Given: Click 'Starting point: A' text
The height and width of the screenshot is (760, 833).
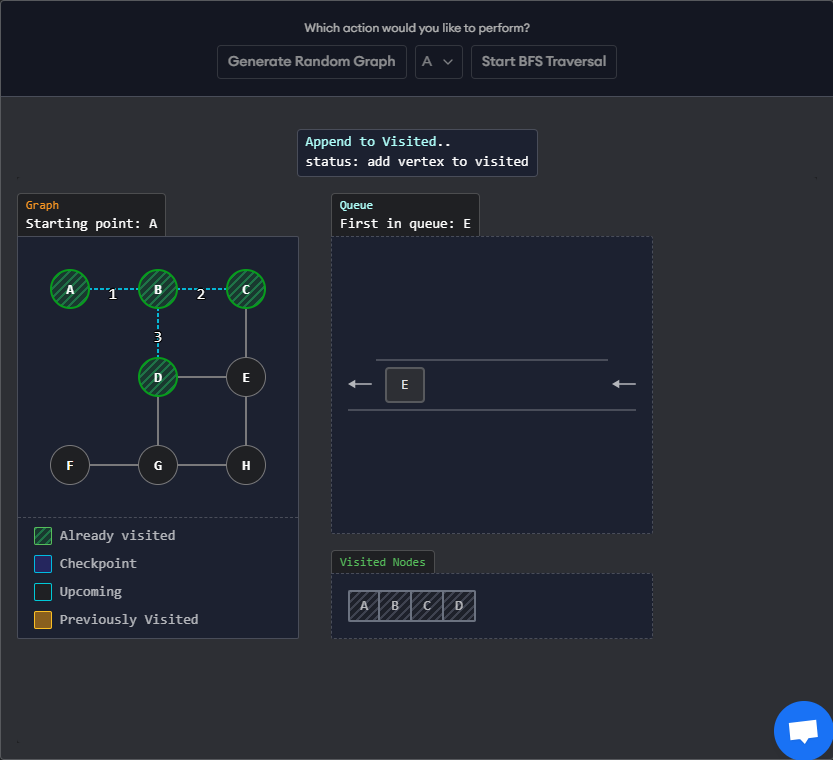Looking at the screenshot, I should click(x=91, y=224).
